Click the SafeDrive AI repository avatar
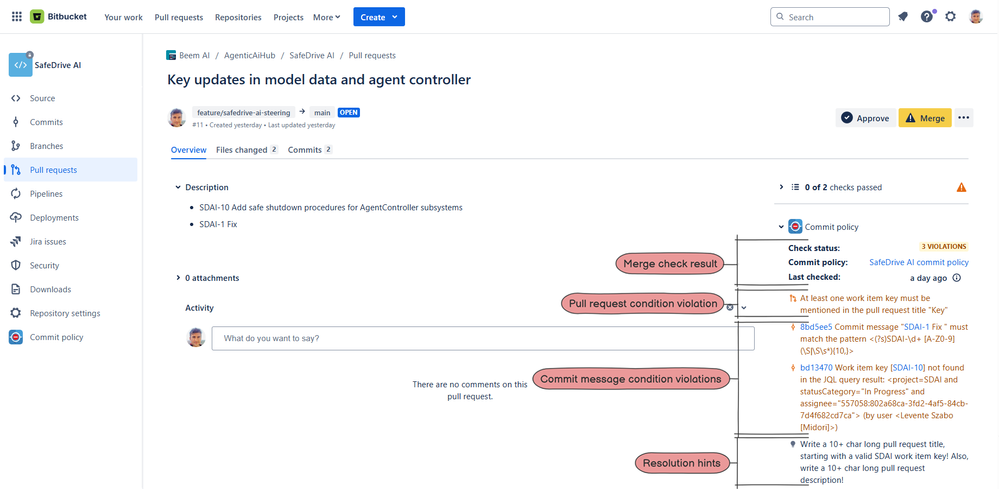This screenshot has width=999, height=489. coord(20,65)
